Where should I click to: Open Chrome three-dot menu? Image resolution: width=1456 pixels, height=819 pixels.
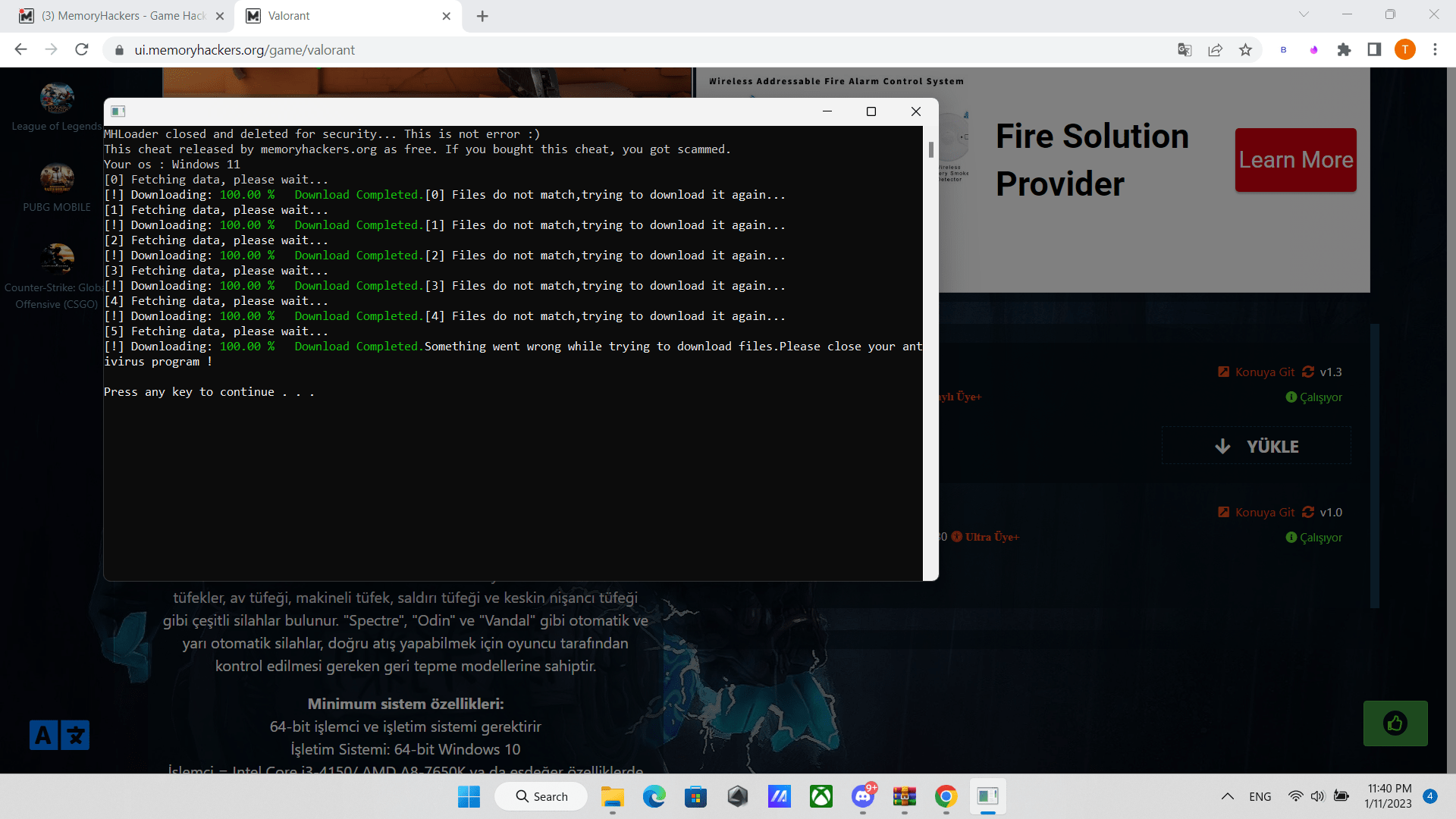pos(1435,50)
